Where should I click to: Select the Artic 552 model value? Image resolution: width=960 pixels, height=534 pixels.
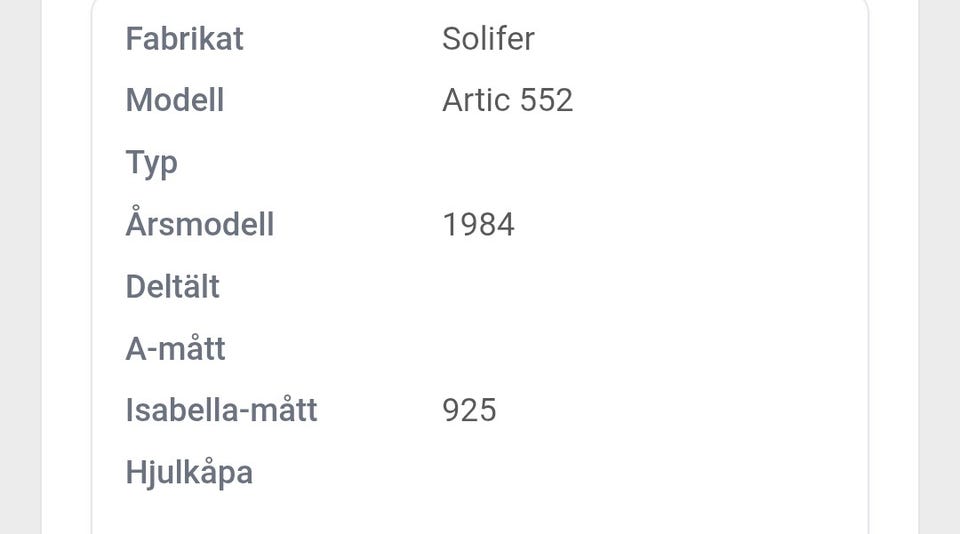(507, 101)
